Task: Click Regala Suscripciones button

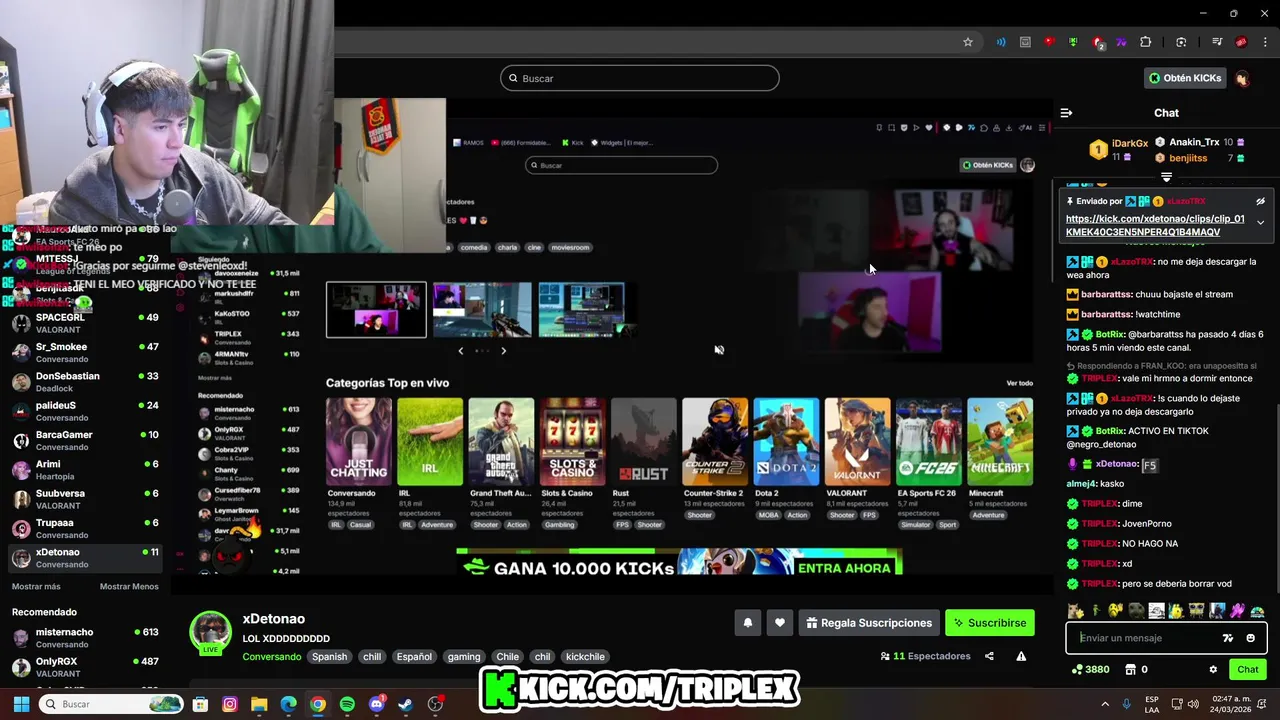Action: [869, 623]
